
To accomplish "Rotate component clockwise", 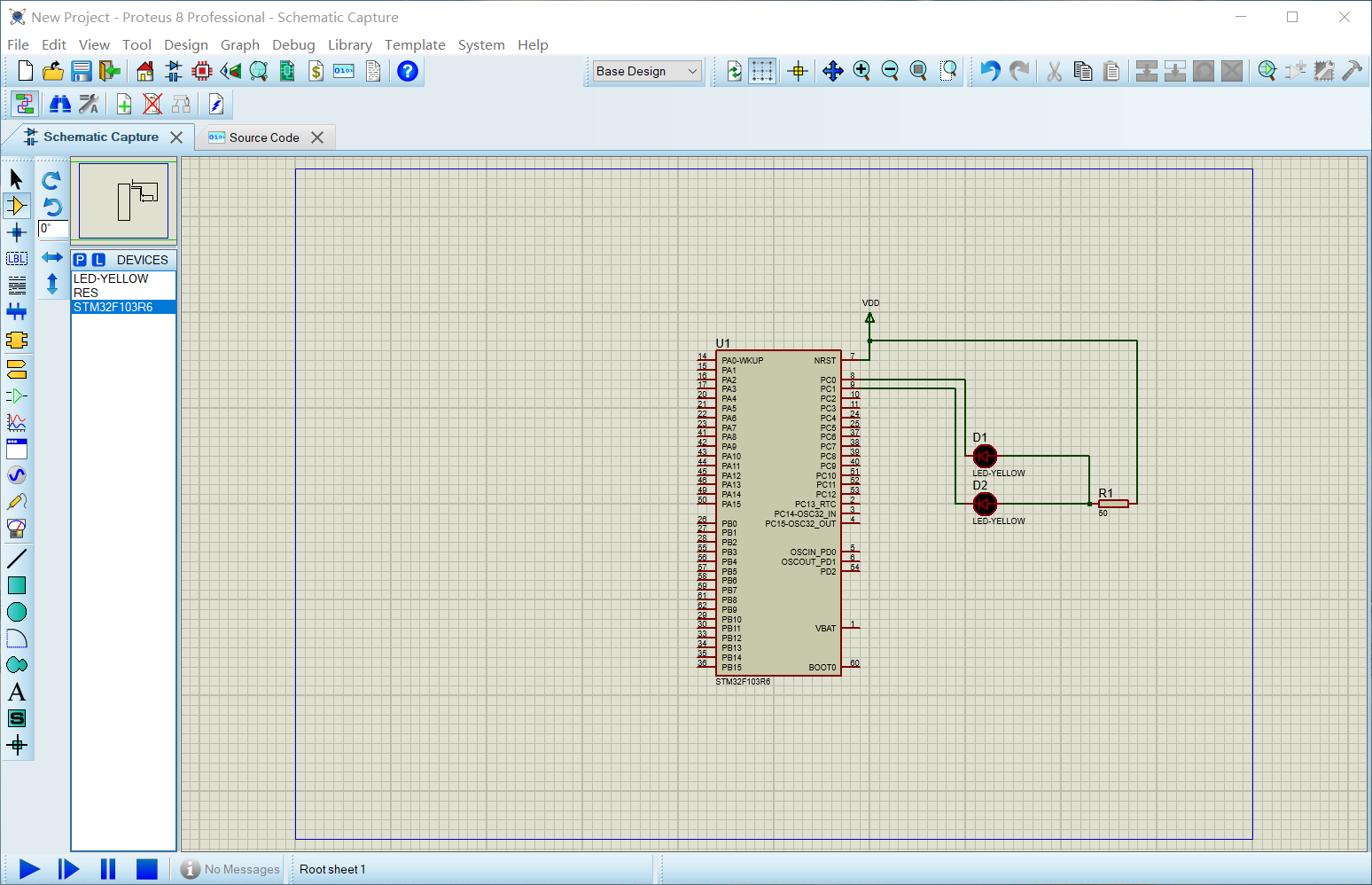I will click(x=52, y=180).
